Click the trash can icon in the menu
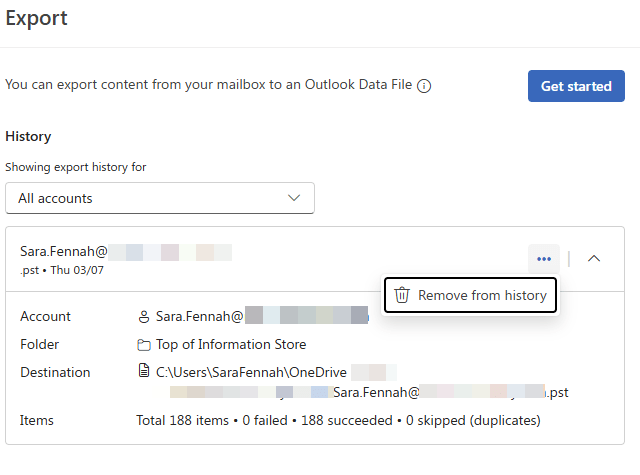Image resolution: width=640 pixels, height=475 pixels. click(x=402, y=295)
